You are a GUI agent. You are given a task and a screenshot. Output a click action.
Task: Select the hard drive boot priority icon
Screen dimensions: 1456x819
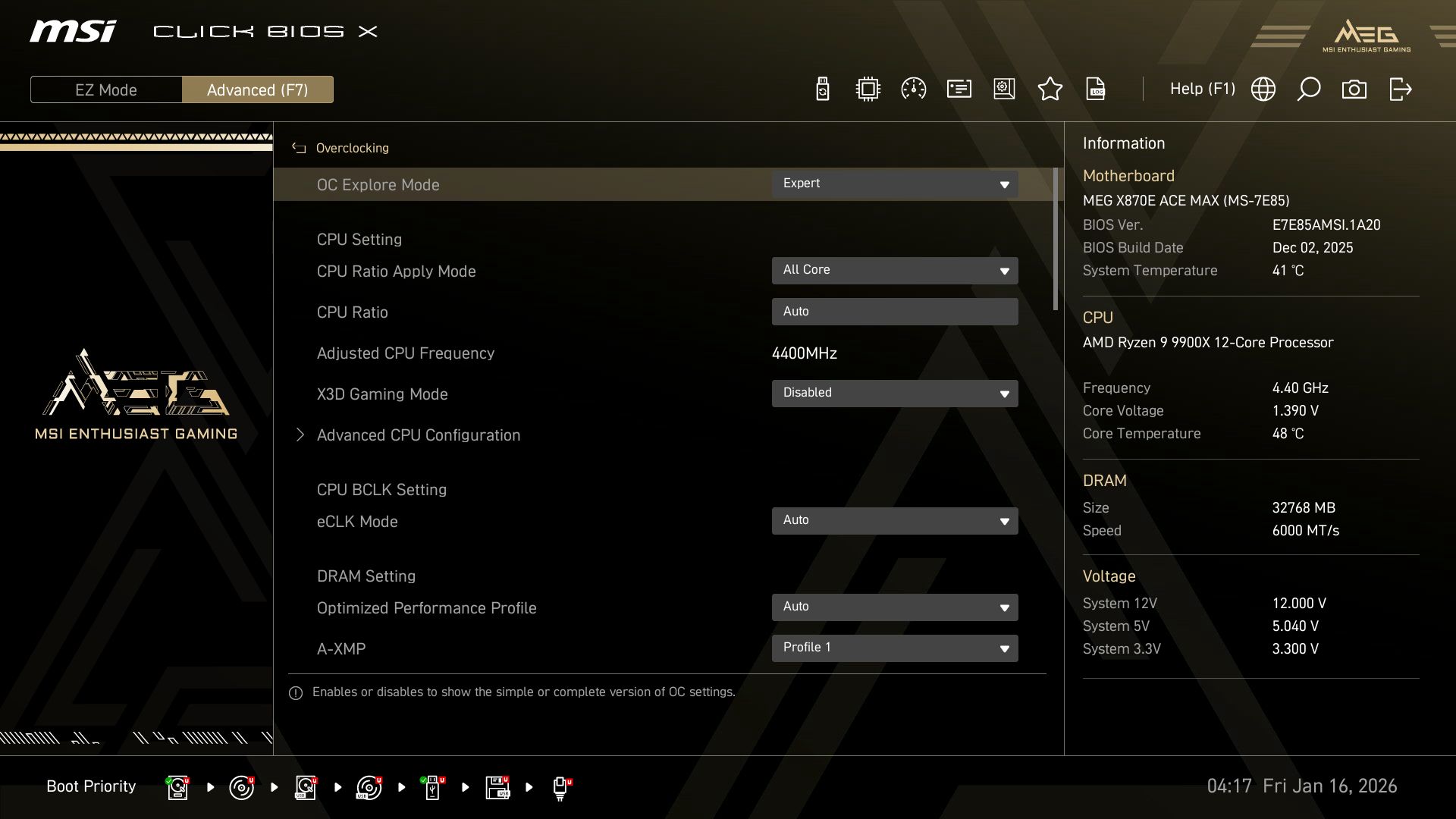(177, 786)
